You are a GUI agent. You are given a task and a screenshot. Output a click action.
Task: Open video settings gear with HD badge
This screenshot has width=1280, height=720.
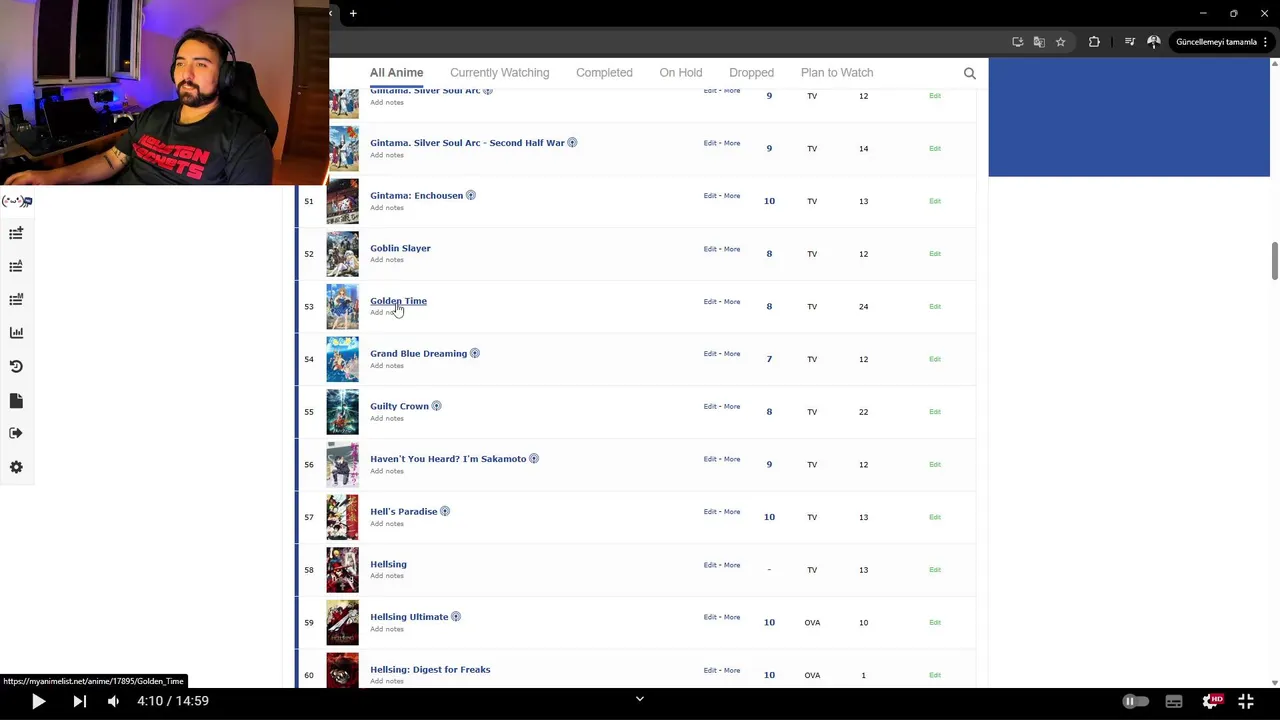click(x=1211, y=701)
